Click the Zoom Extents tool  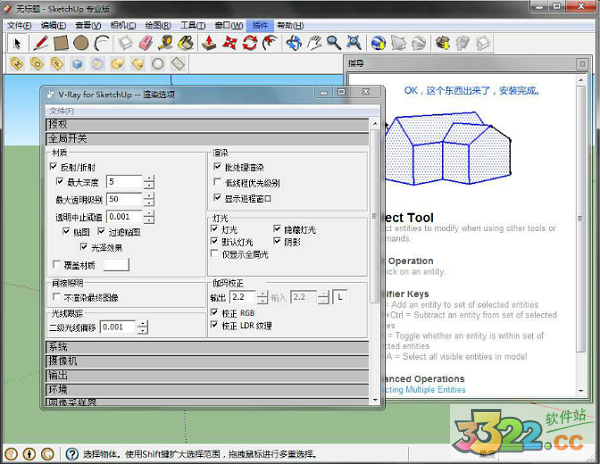(x=354, y=43)
